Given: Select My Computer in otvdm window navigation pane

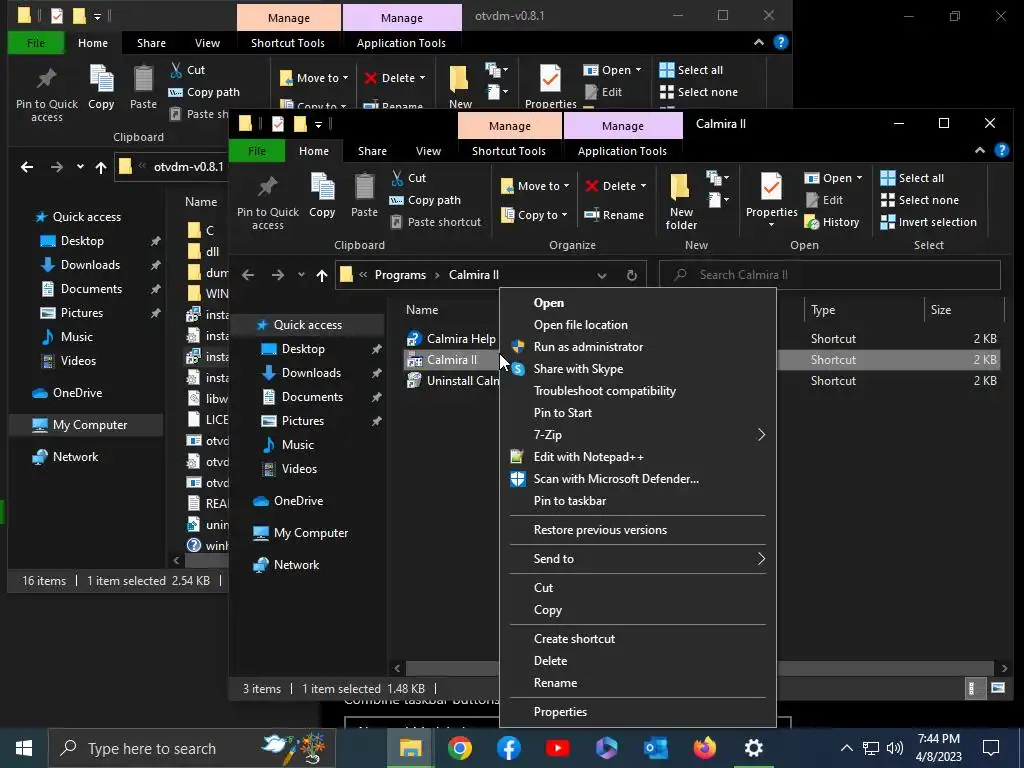Looking at the screenshot, I should [90, 425].
